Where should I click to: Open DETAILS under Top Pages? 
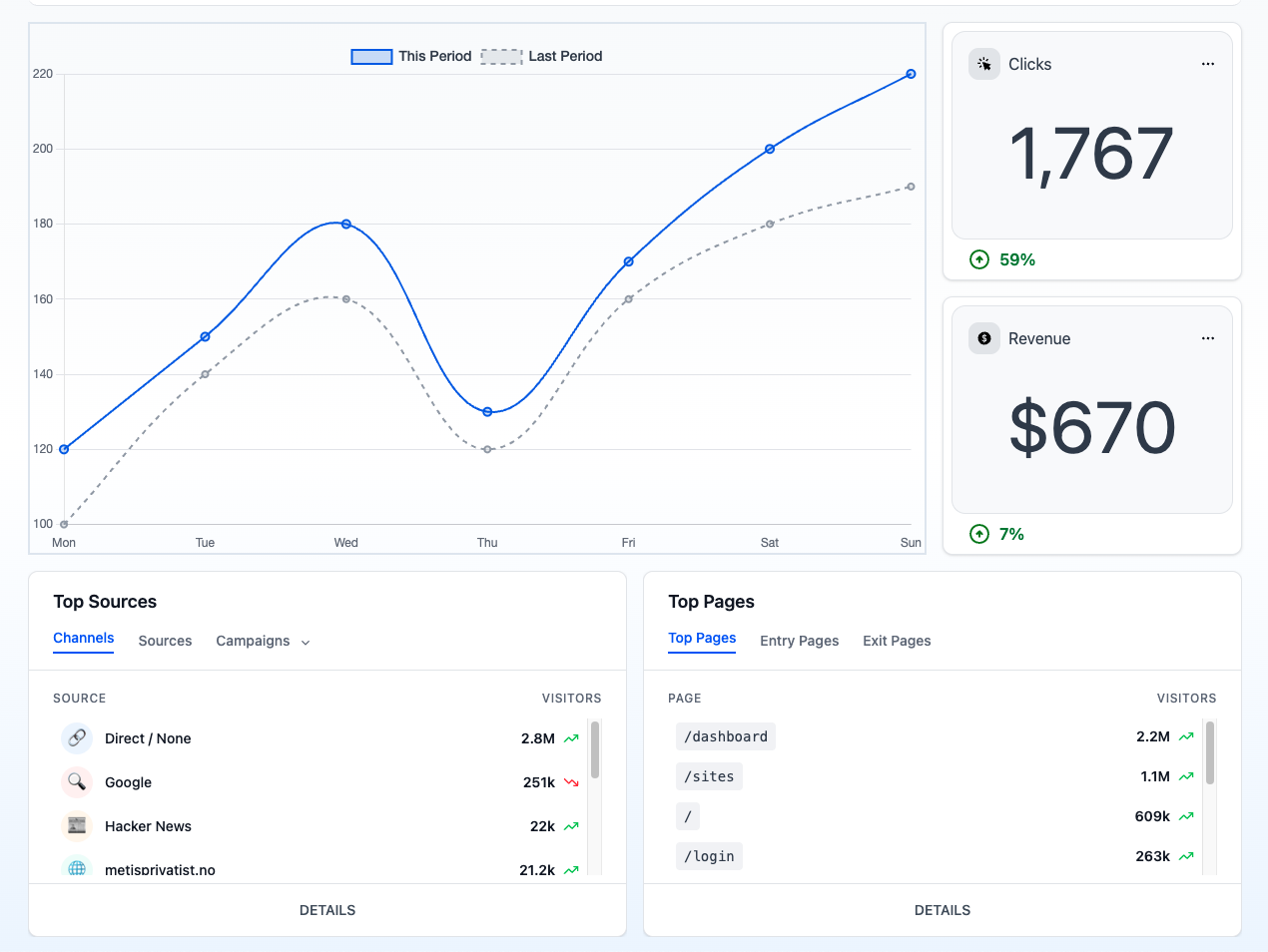click(943, 910)
